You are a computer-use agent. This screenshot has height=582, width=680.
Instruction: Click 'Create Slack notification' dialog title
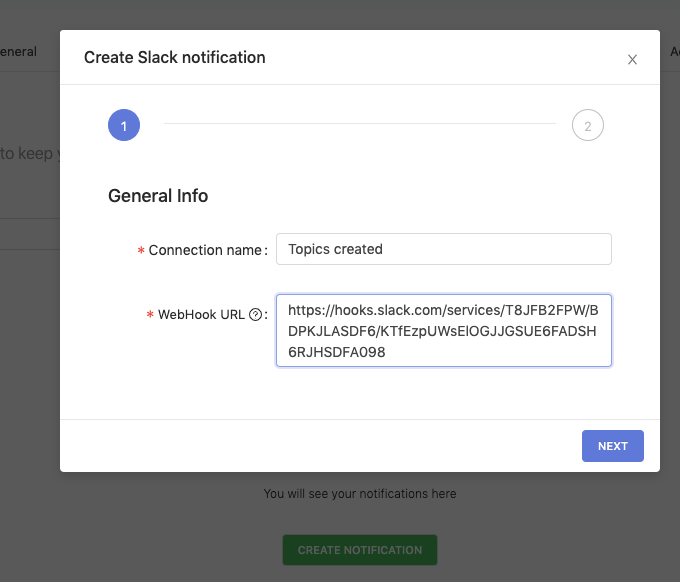[174, 57]
